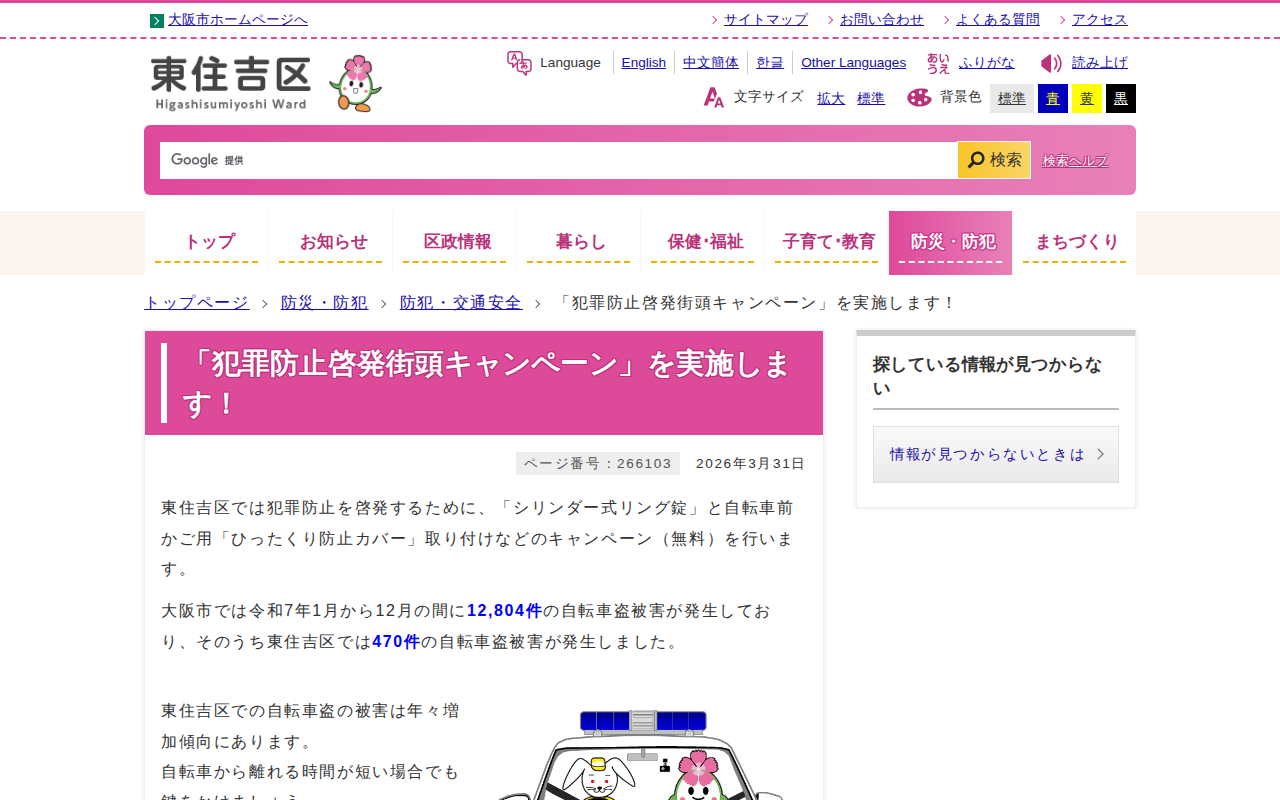Open 防災・防犯 breadcrumb link
This screenshot has width=1280, height=800.
(324, 303)
